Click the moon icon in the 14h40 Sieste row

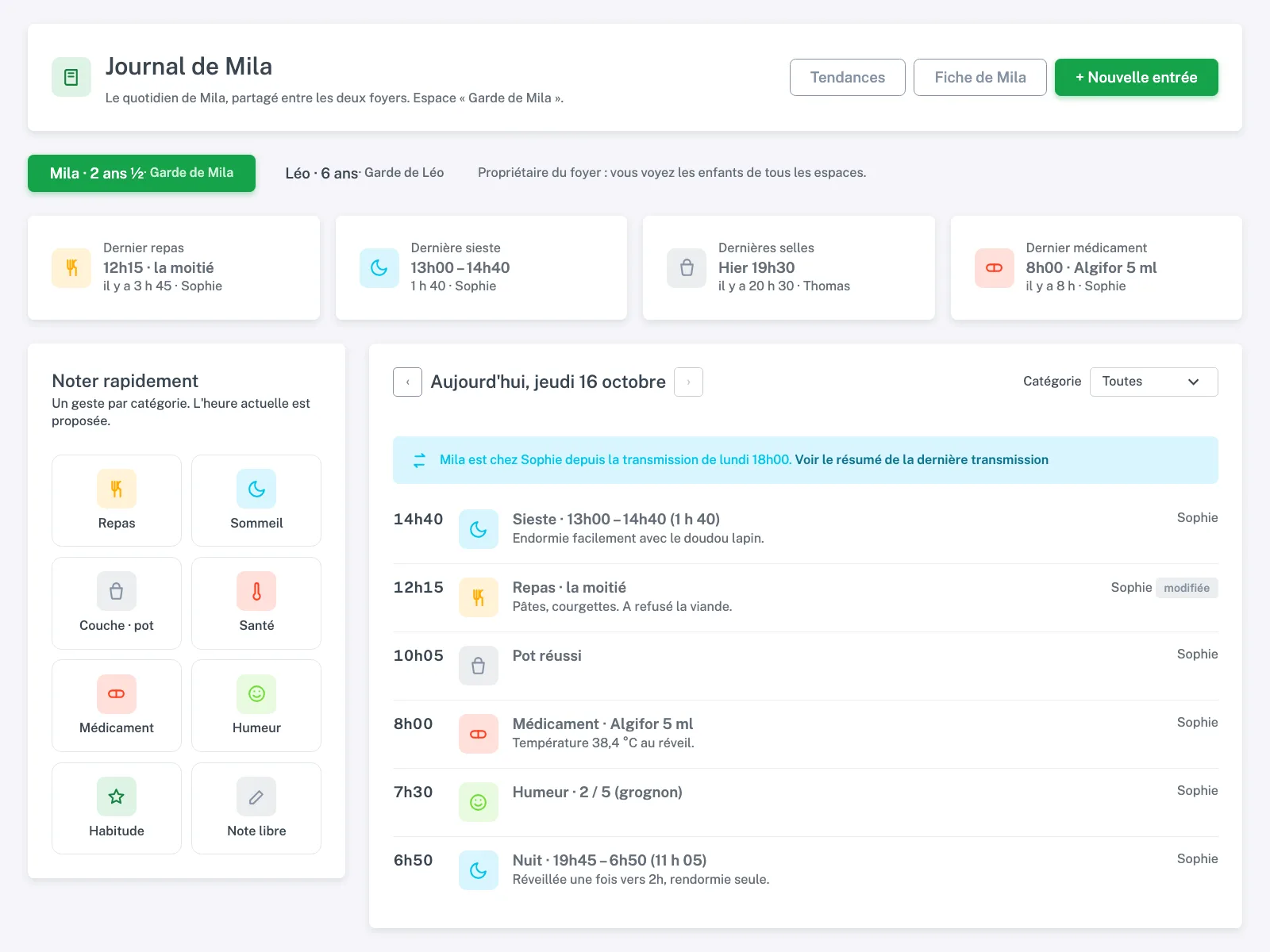pos(479,529)
